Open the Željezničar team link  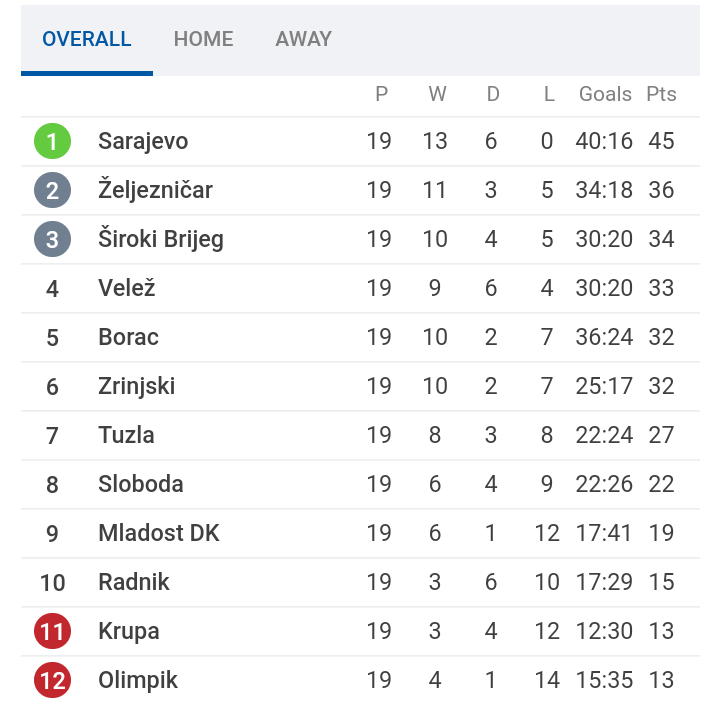click(x=155, y=189)
